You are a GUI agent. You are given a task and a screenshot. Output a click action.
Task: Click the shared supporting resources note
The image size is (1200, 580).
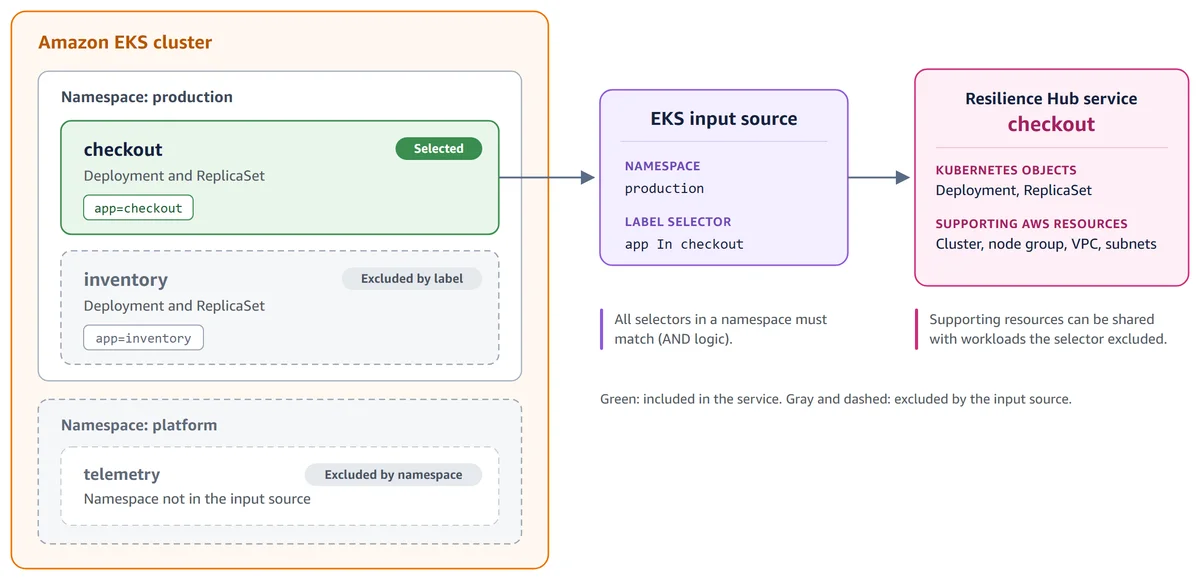(x=1048, y=329)
